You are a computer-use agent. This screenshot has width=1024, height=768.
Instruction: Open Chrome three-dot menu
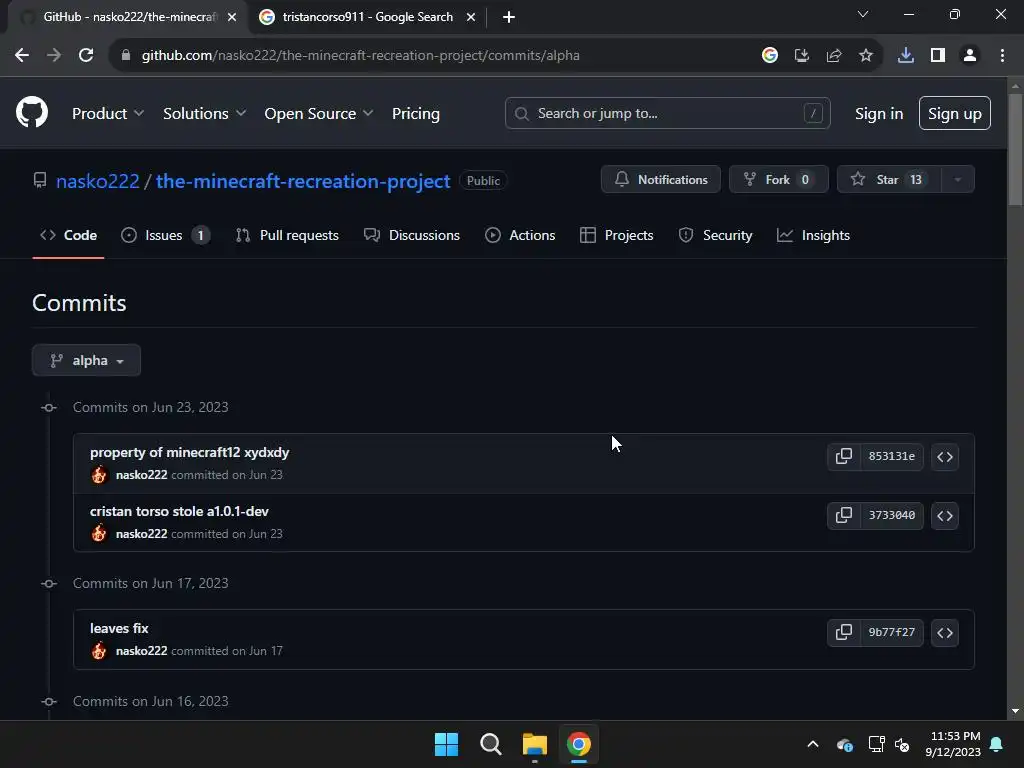(1002, 56)
